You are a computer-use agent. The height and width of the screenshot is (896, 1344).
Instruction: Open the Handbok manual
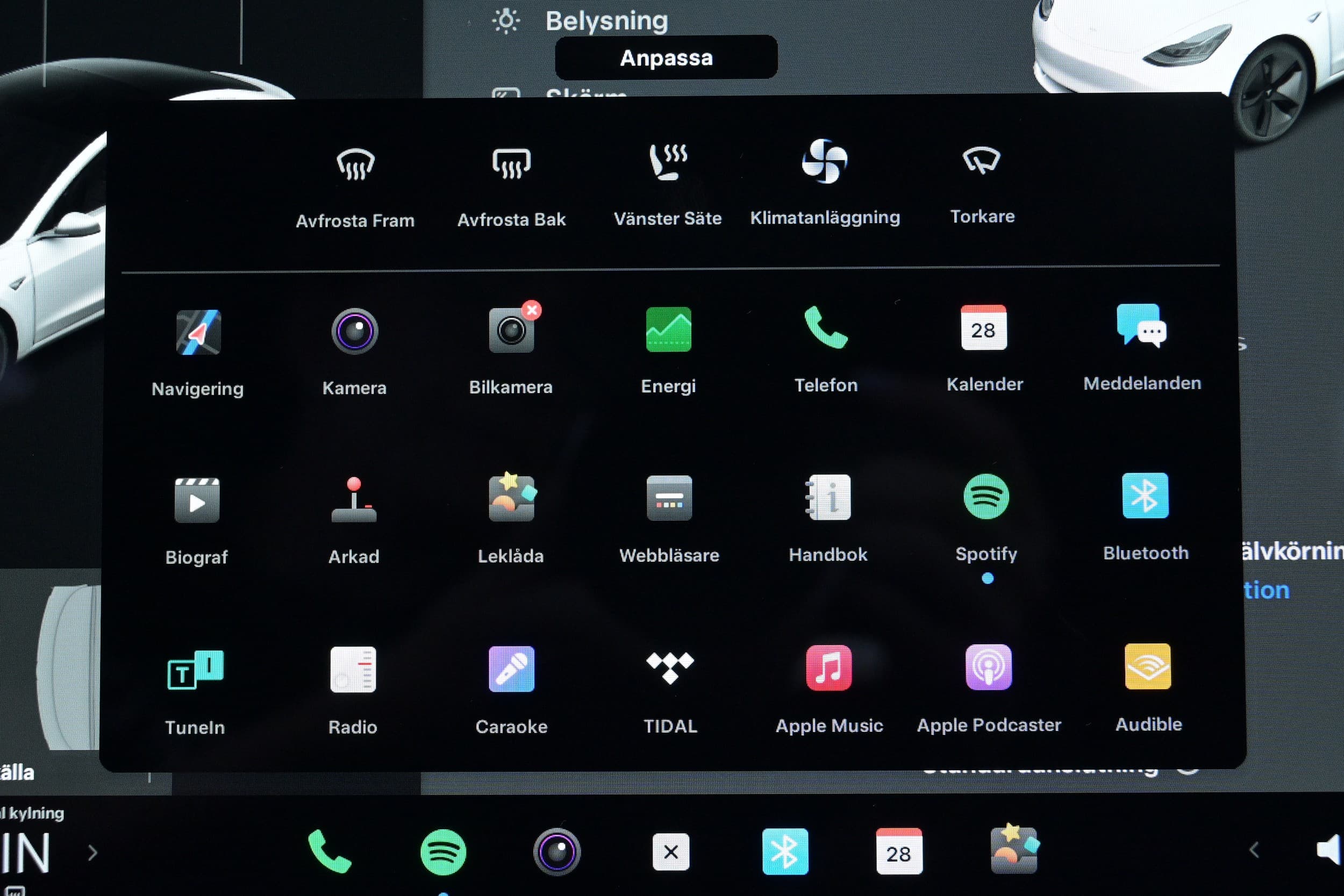click(827, 497)
